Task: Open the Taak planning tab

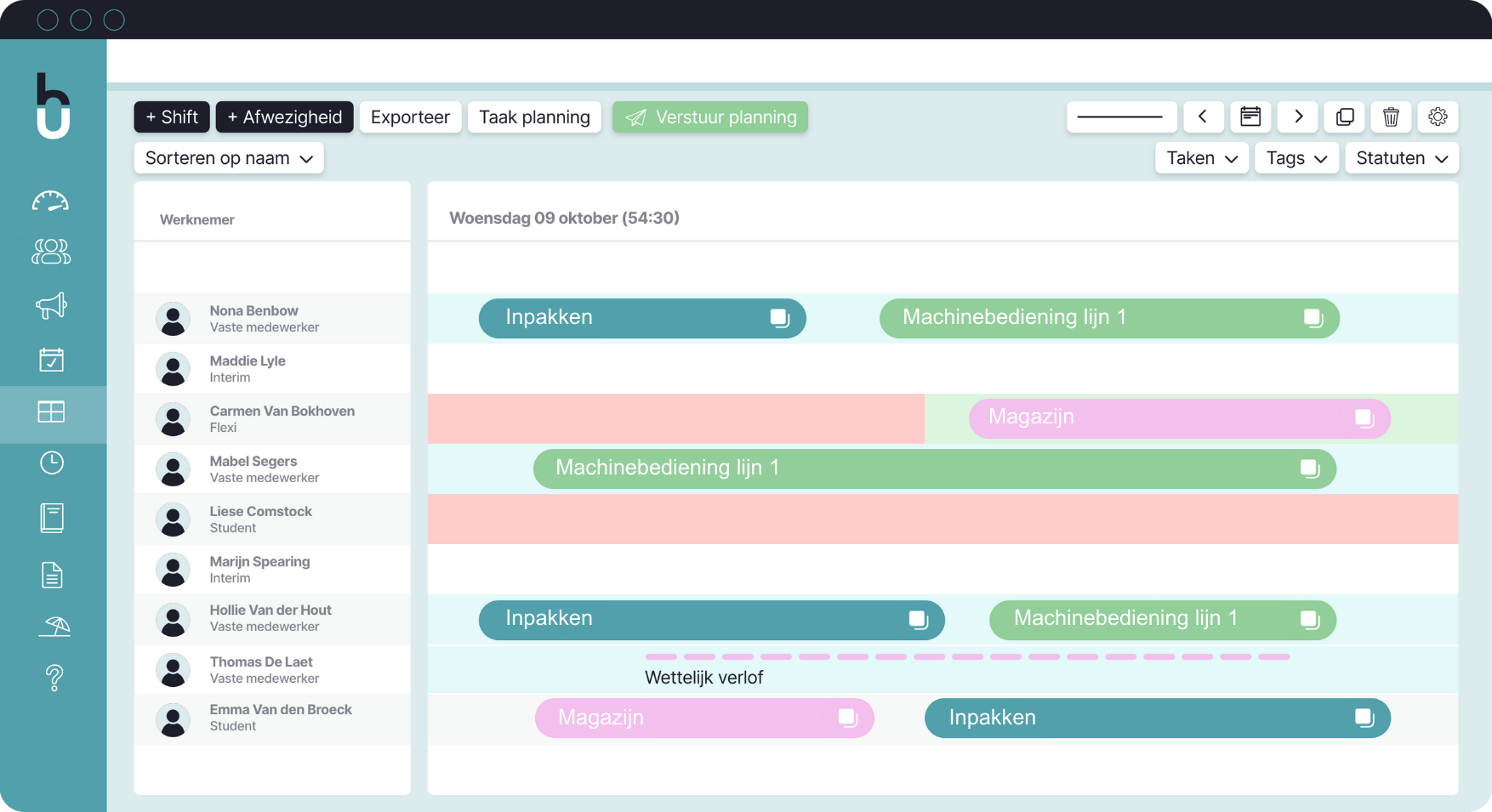Action: [534, 117]
